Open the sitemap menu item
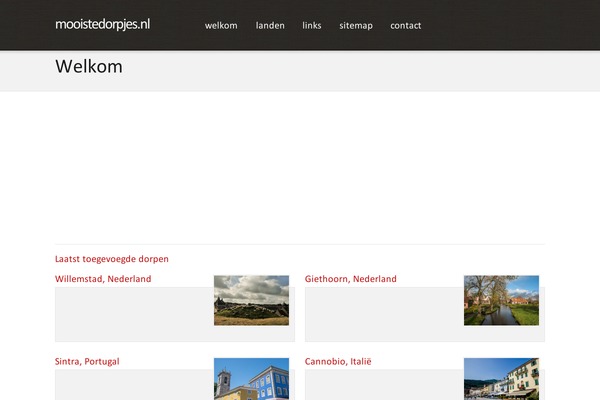Viewport: 600px width, 400px height. tap(356, 26)
